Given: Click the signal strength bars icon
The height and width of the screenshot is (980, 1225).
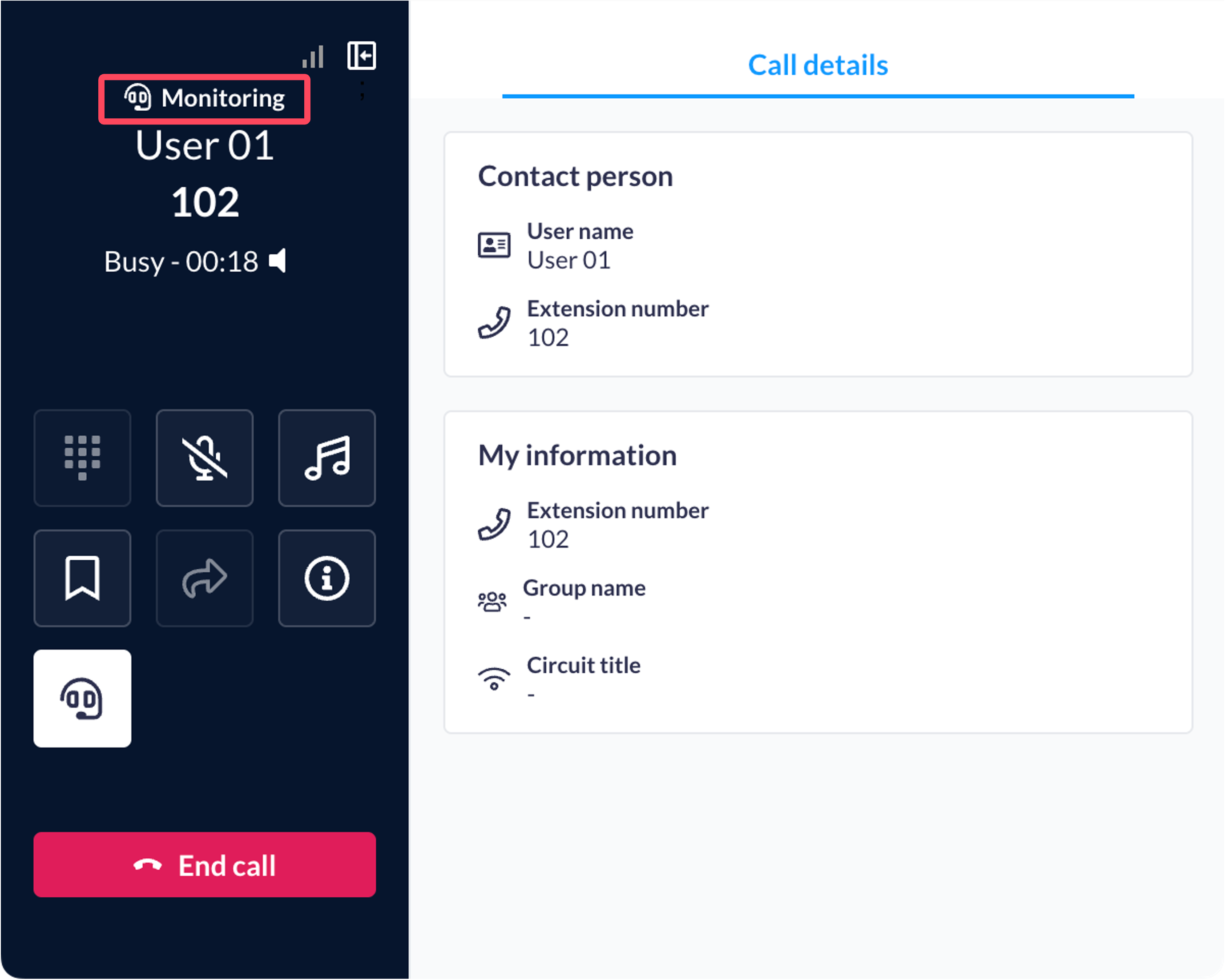Looking at the screenshot, I should [313, 56].
